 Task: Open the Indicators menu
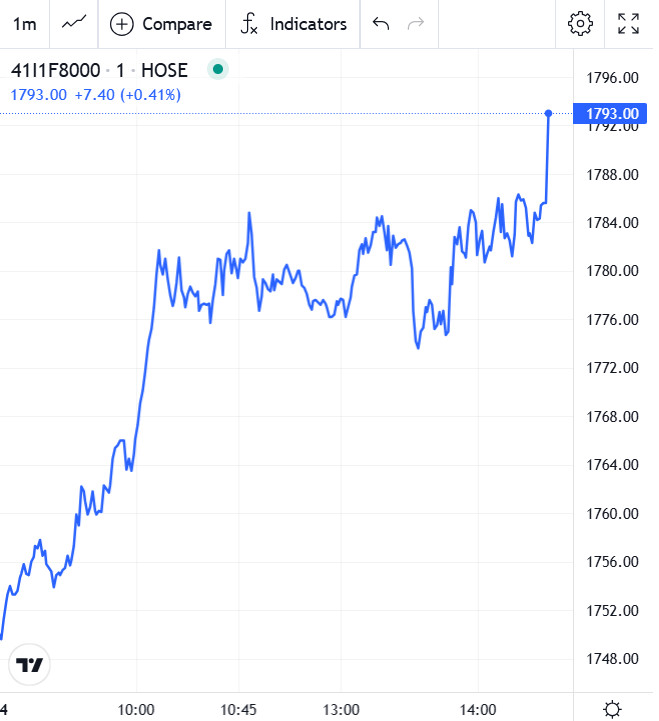click(293, 24)
